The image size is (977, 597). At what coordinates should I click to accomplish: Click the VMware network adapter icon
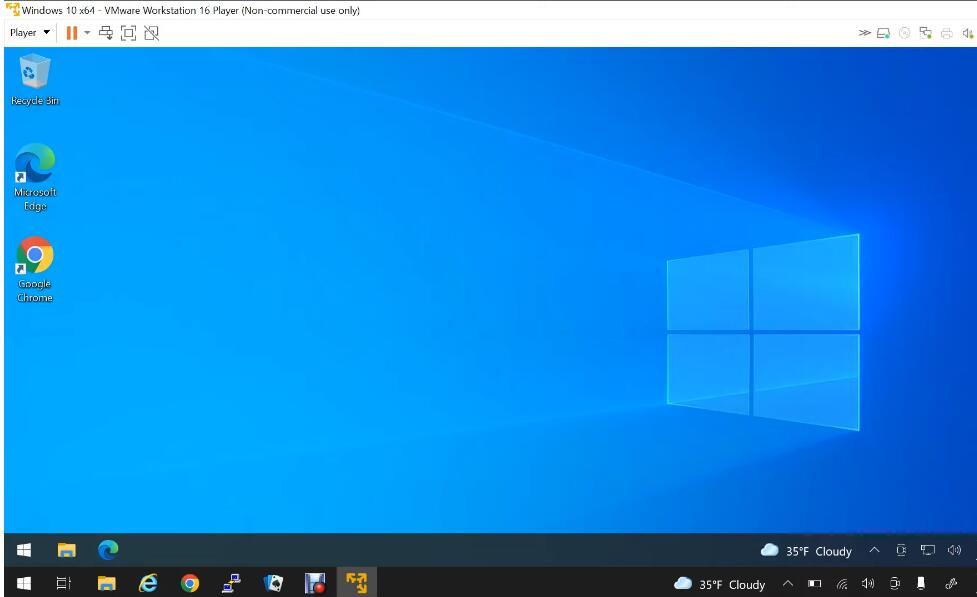point(925,33)
